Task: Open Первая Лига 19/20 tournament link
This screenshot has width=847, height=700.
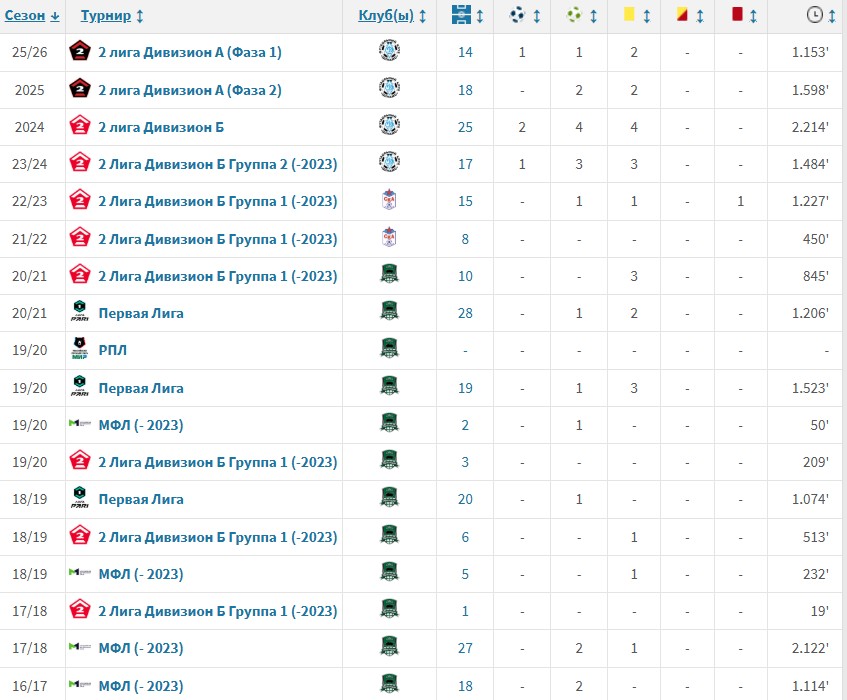Action: pos(141,388)
